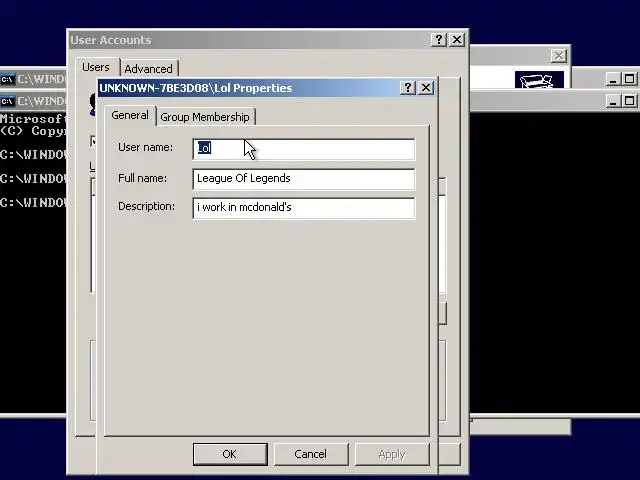Click the Full name field League Of Legends
The image size is (640, 480).
click(304, 179)
